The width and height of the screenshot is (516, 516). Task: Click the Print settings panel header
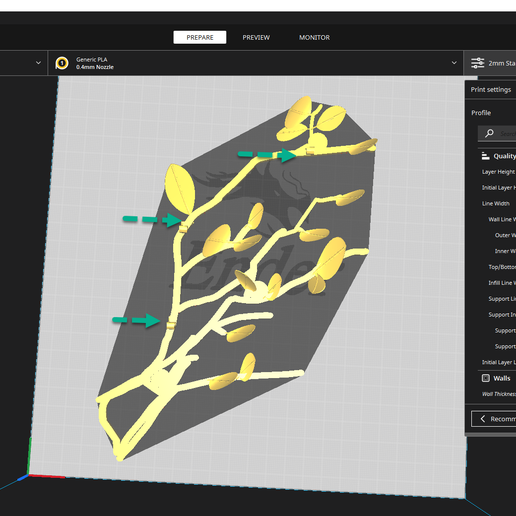tap(491, 90)
